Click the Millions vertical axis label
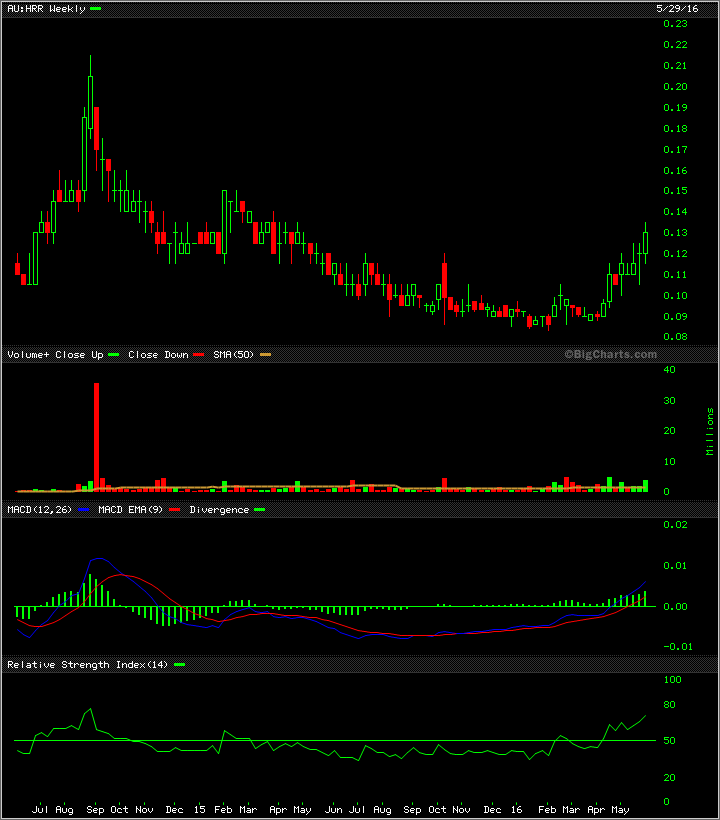The width and height of the screenshot is (720, 820). [x=710, y=431]
